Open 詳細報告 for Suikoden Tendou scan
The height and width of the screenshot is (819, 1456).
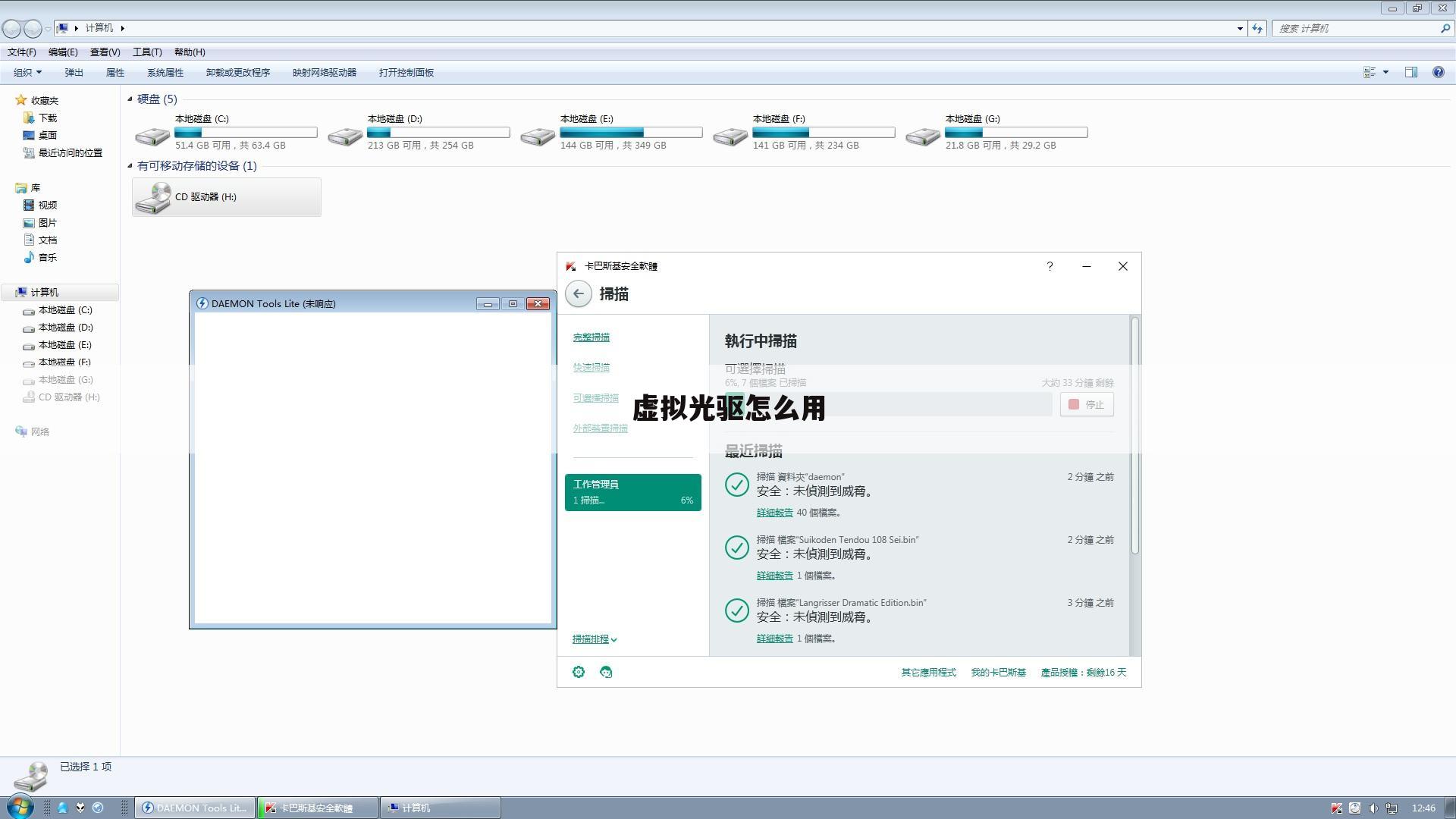pos(775,576)
